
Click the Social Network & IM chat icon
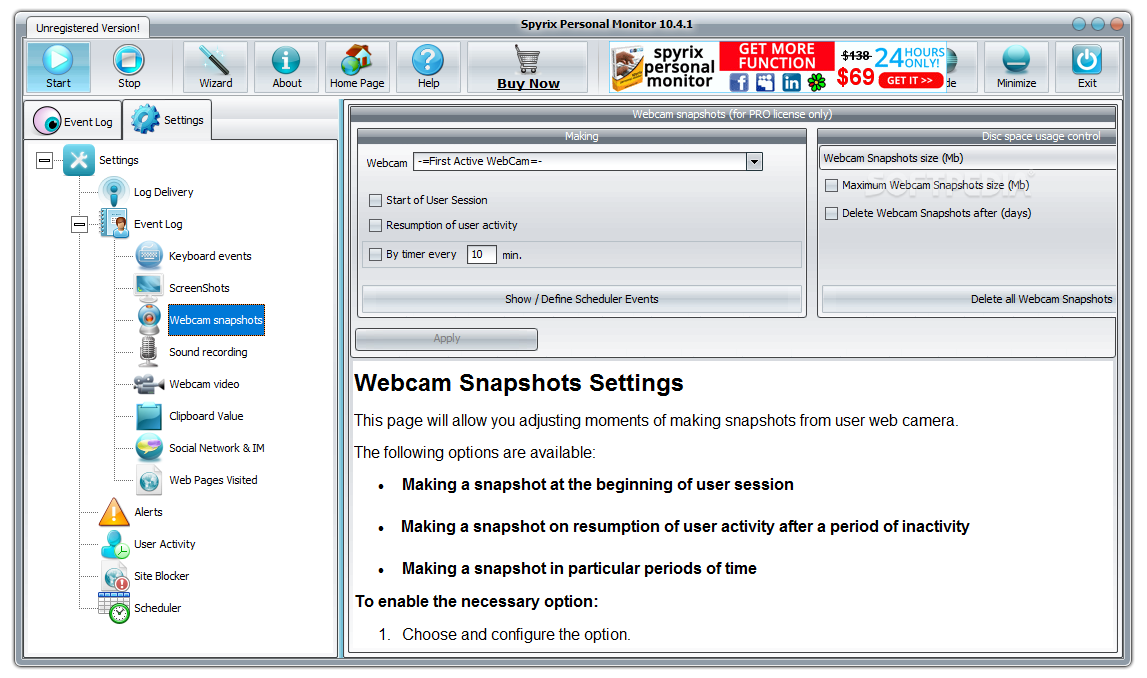[149, 448]
